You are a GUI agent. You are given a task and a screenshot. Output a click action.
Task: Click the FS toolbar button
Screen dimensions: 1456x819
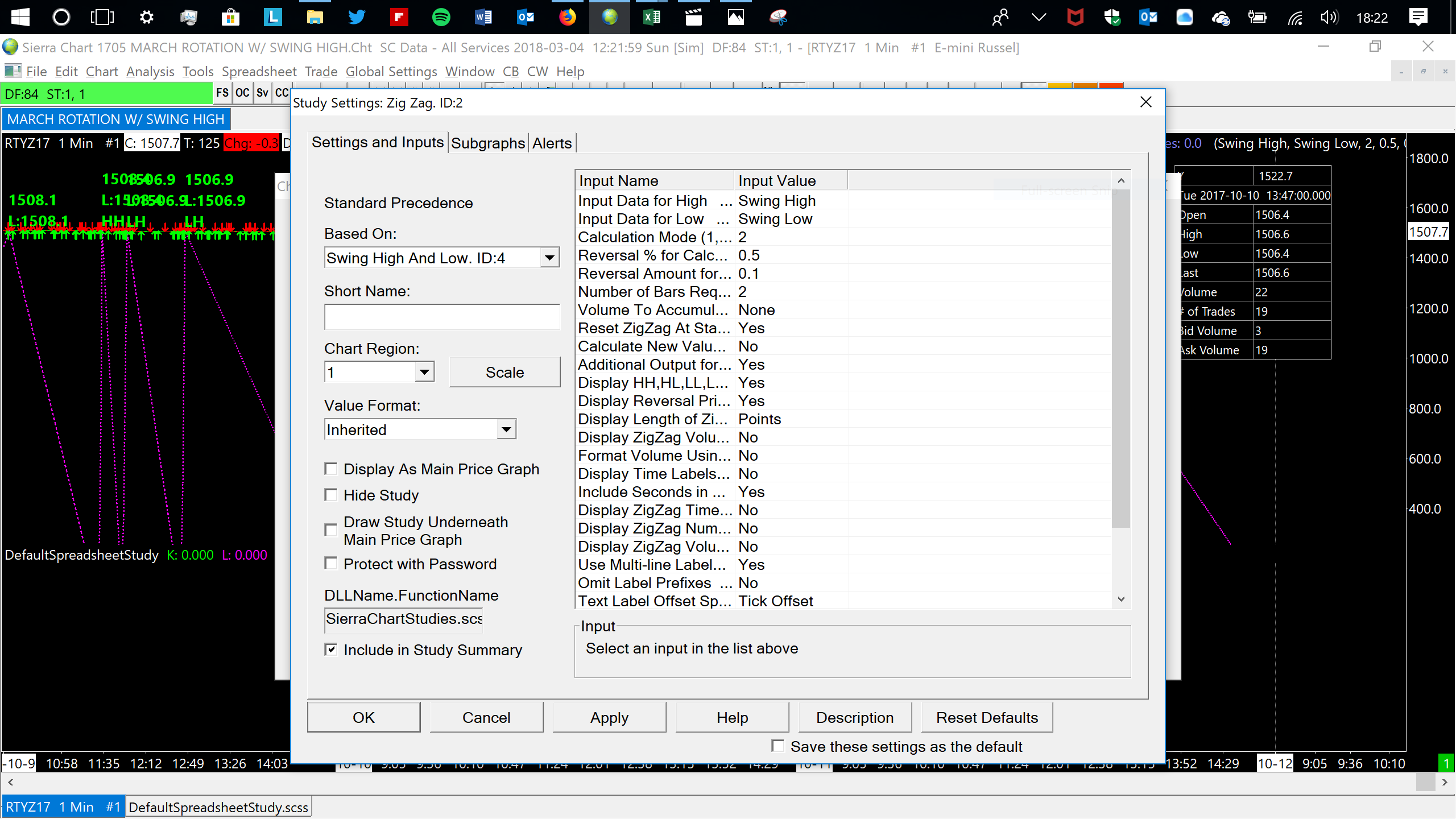pos(222,93)
